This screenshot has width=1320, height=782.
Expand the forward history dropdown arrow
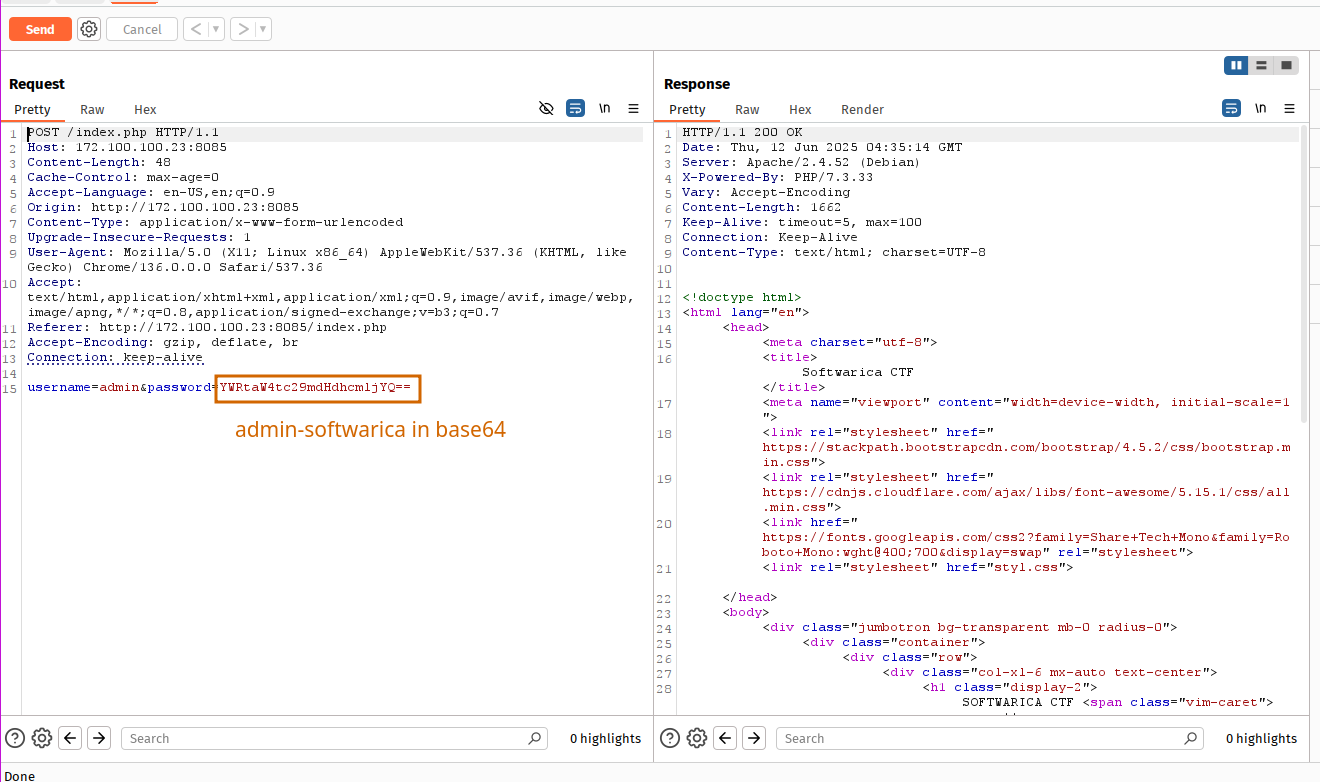point(263,29)
